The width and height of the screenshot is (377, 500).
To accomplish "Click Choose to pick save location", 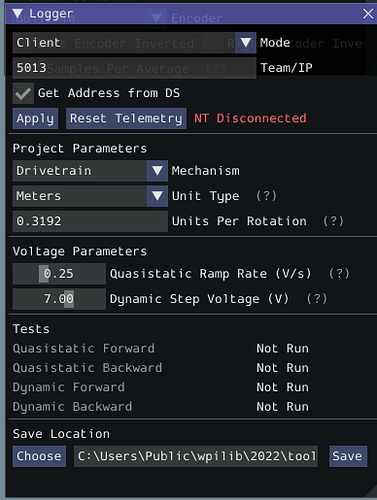I will [39, 456].
